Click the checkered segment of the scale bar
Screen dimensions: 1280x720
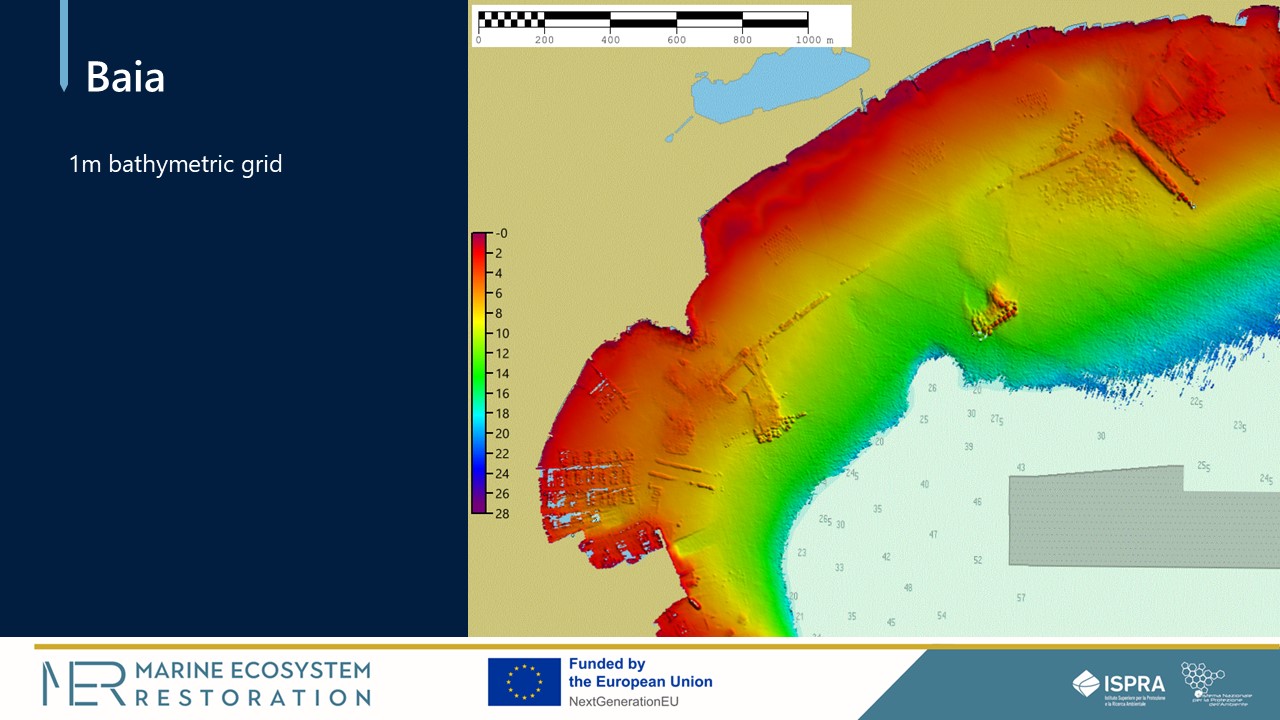coord(511,19)
